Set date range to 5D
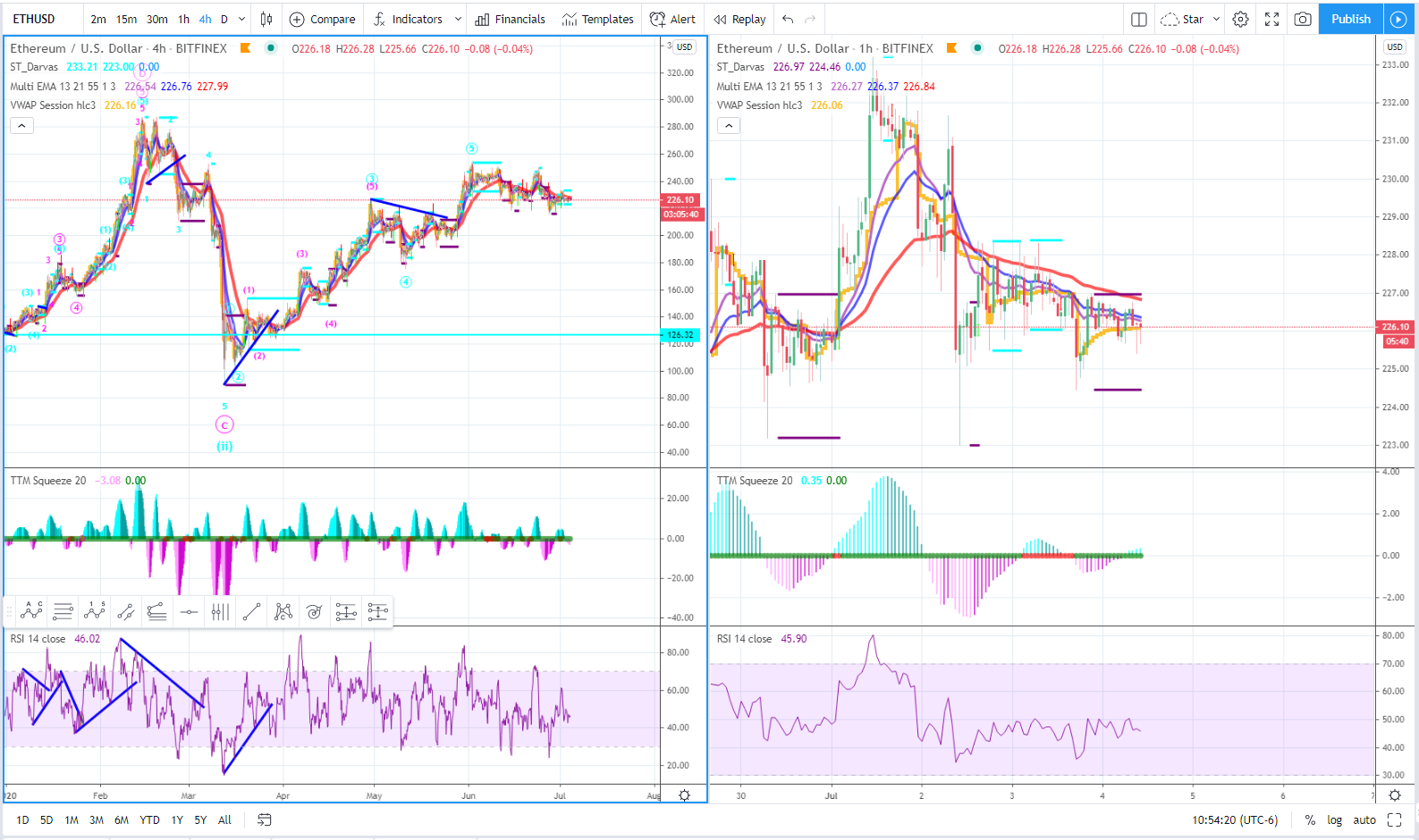 coord(46,819)
